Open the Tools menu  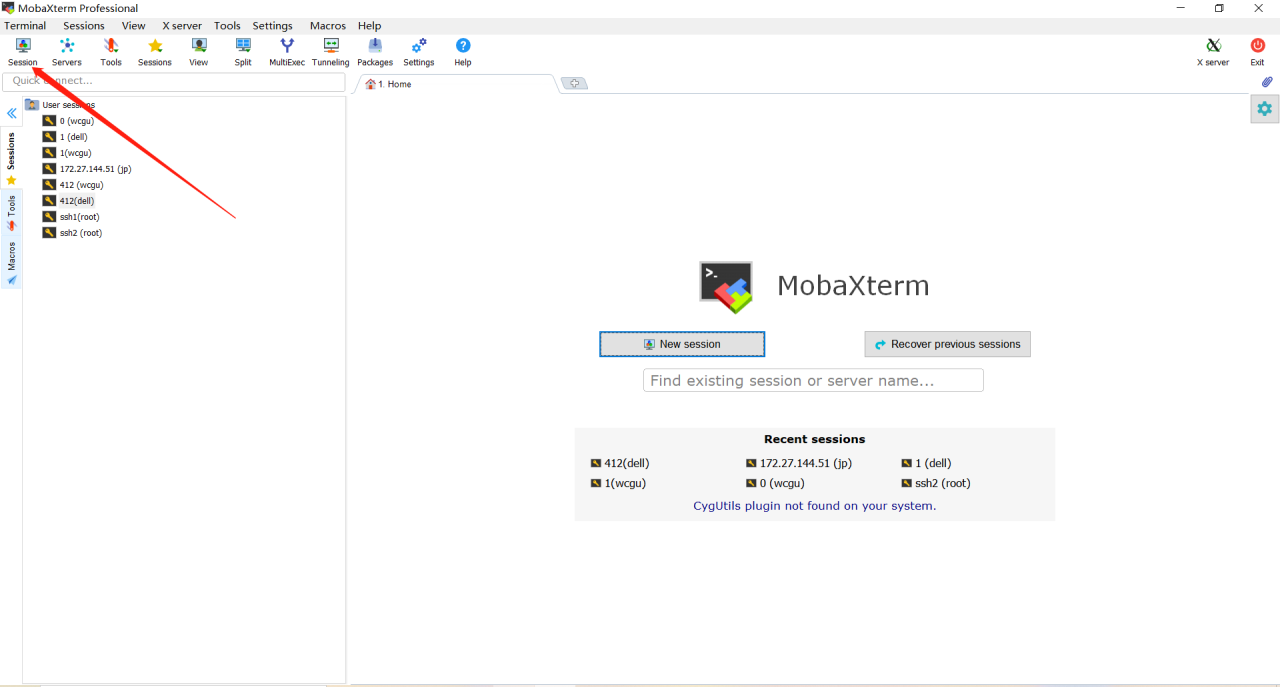[x=227, y=26]
